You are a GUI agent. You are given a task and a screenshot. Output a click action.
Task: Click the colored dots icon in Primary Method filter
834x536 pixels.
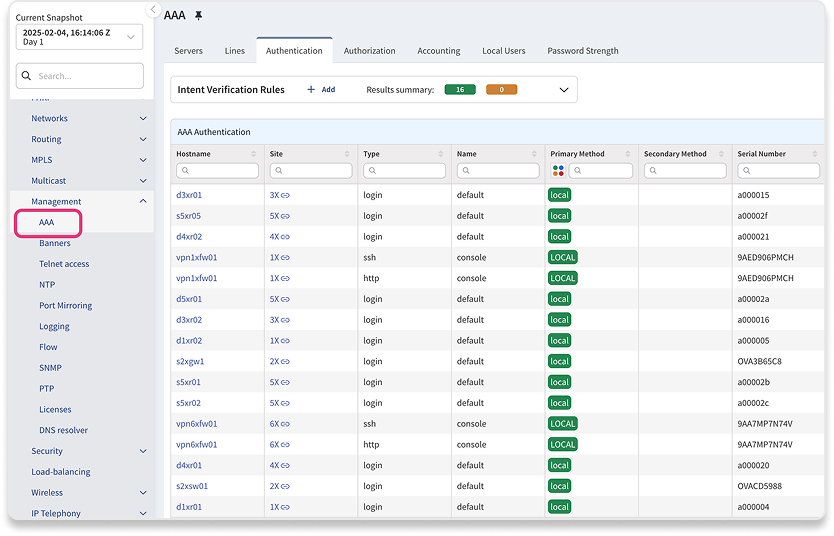tap(557, 171)
